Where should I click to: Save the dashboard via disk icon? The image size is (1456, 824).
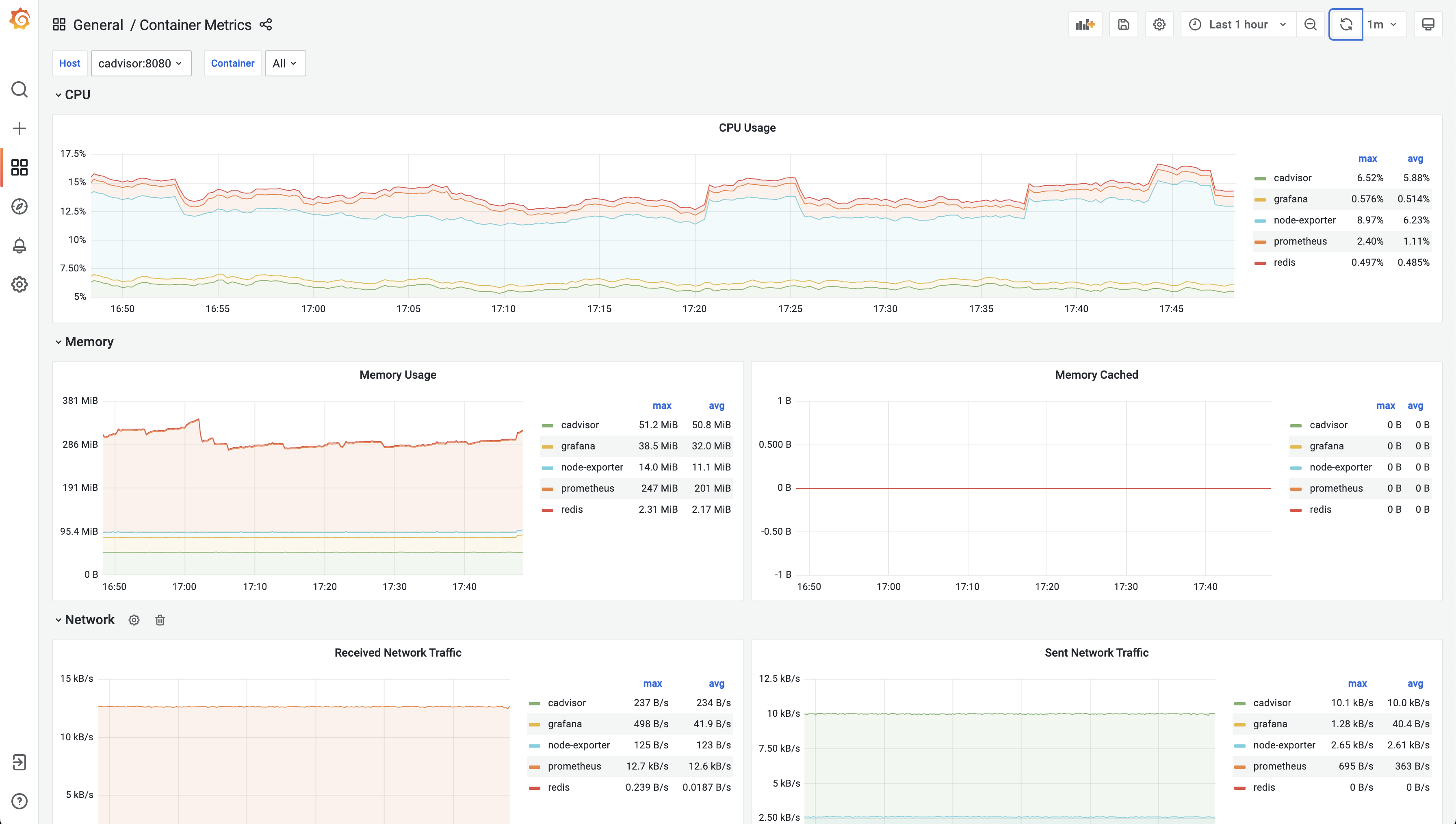pyautogui.click(x=1123, y=24)
